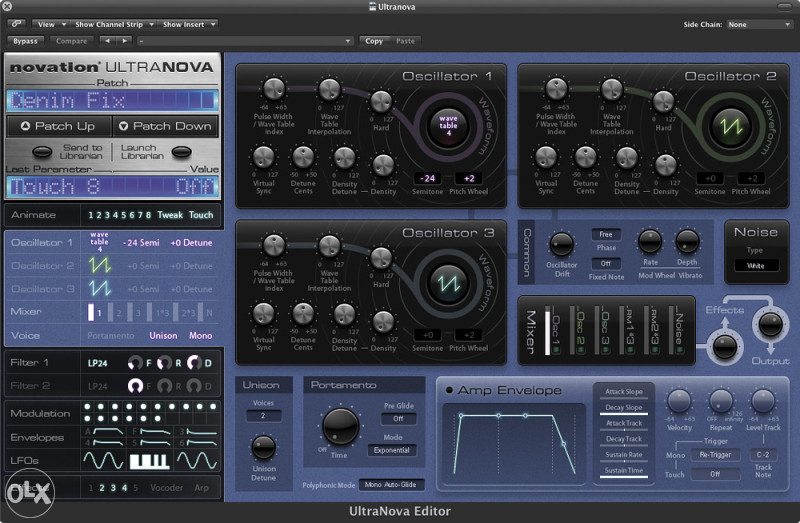Click the Oscillator 1 waveform selector 'wave table 4'
Viewport: 800px width, 523px height.
(448, 126)
